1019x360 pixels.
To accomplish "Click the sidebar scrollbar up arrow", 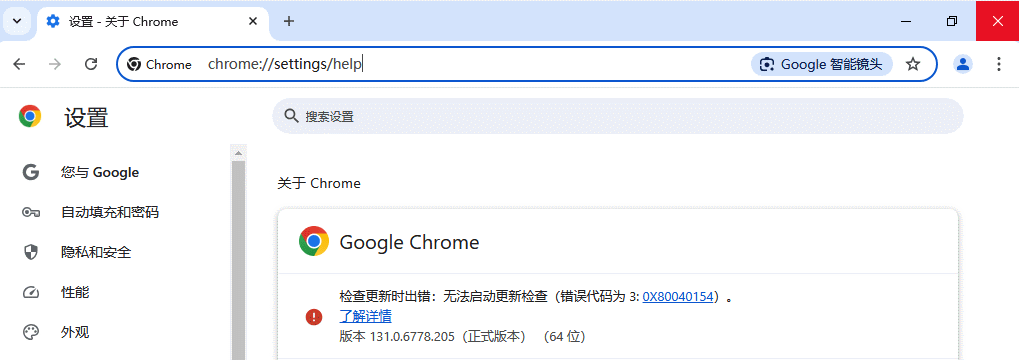I will click(x=238, y=153).
